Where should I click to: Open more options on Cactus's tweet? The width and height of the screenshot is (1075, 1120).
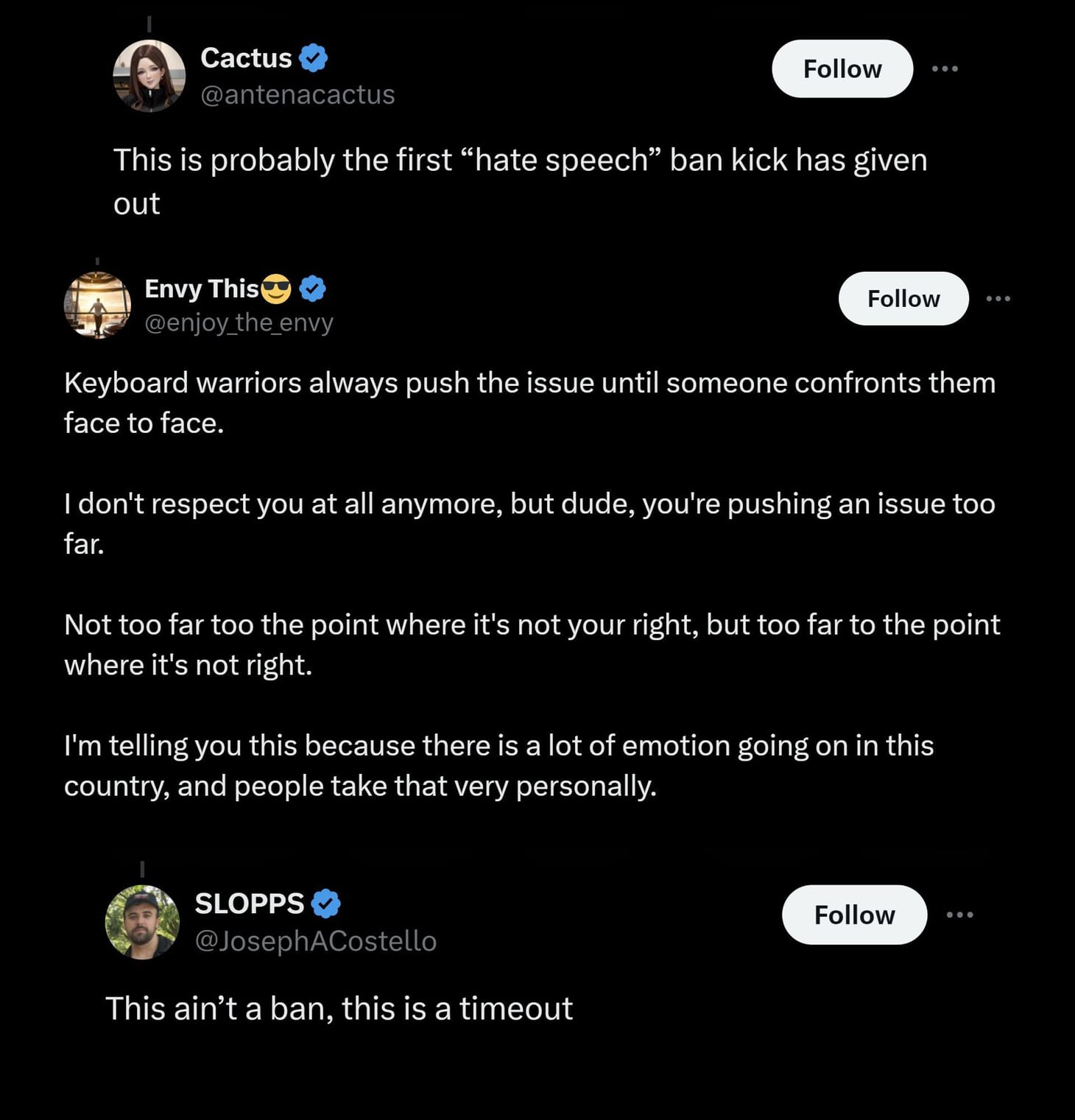point(947,68)
